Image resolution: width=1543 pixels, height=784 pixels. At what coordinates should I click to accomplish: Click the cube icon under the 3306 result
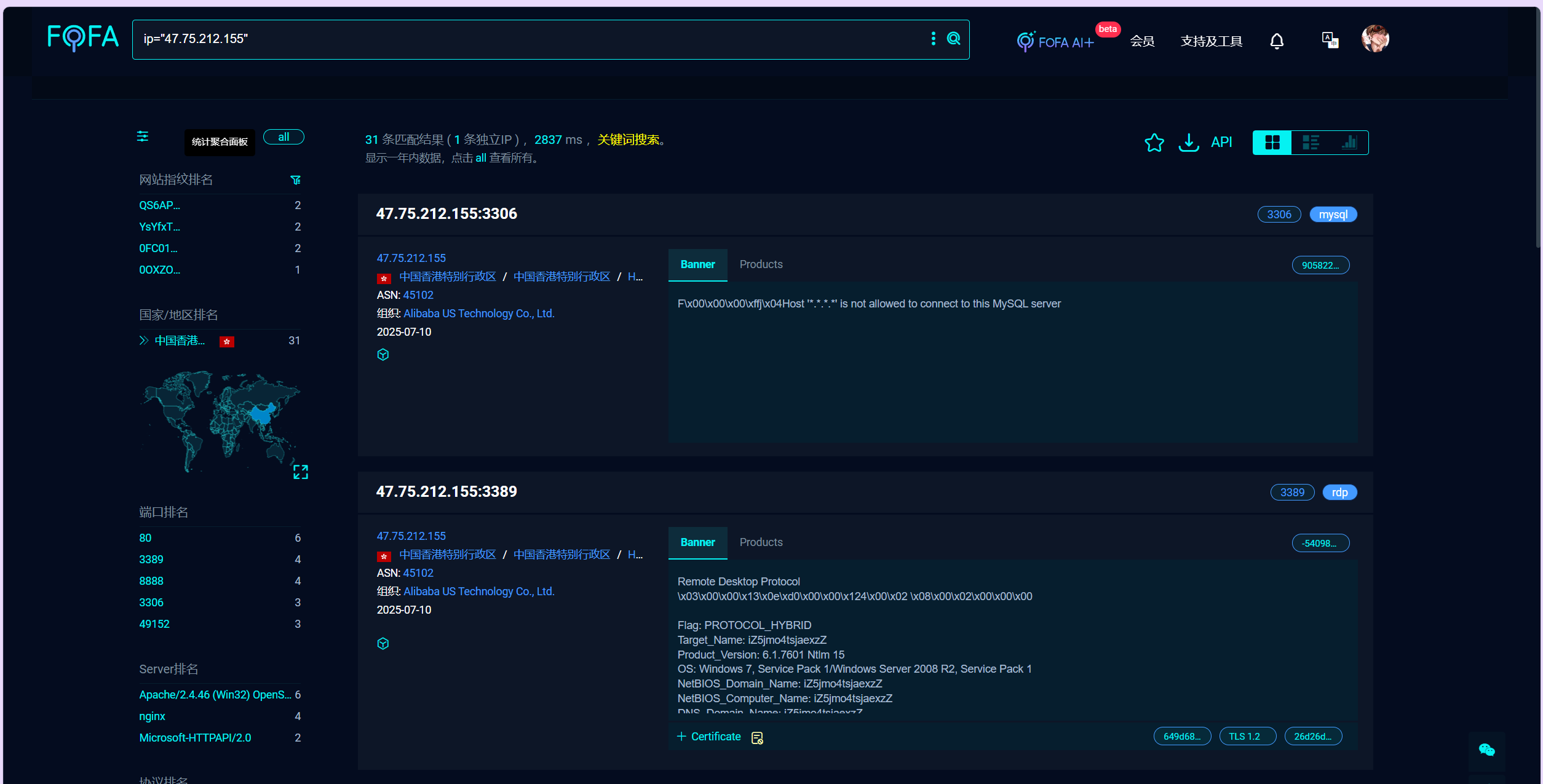point(383,355)
